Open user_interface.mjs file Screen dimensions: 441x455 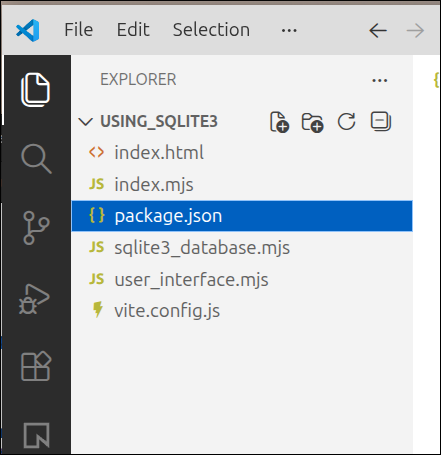pos(242,279)
